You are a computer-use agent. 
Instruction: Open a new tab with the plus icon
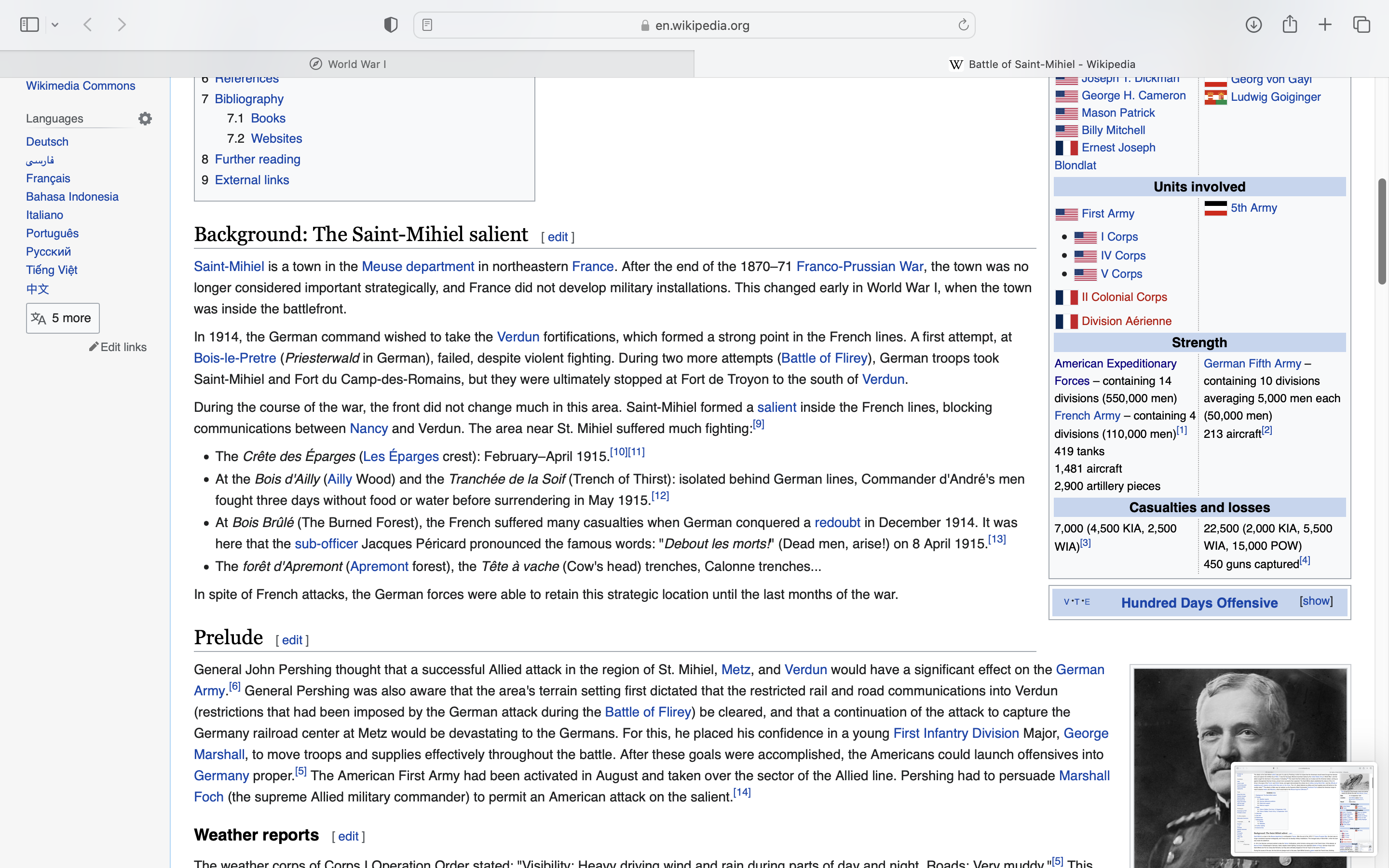(1325, 25)
